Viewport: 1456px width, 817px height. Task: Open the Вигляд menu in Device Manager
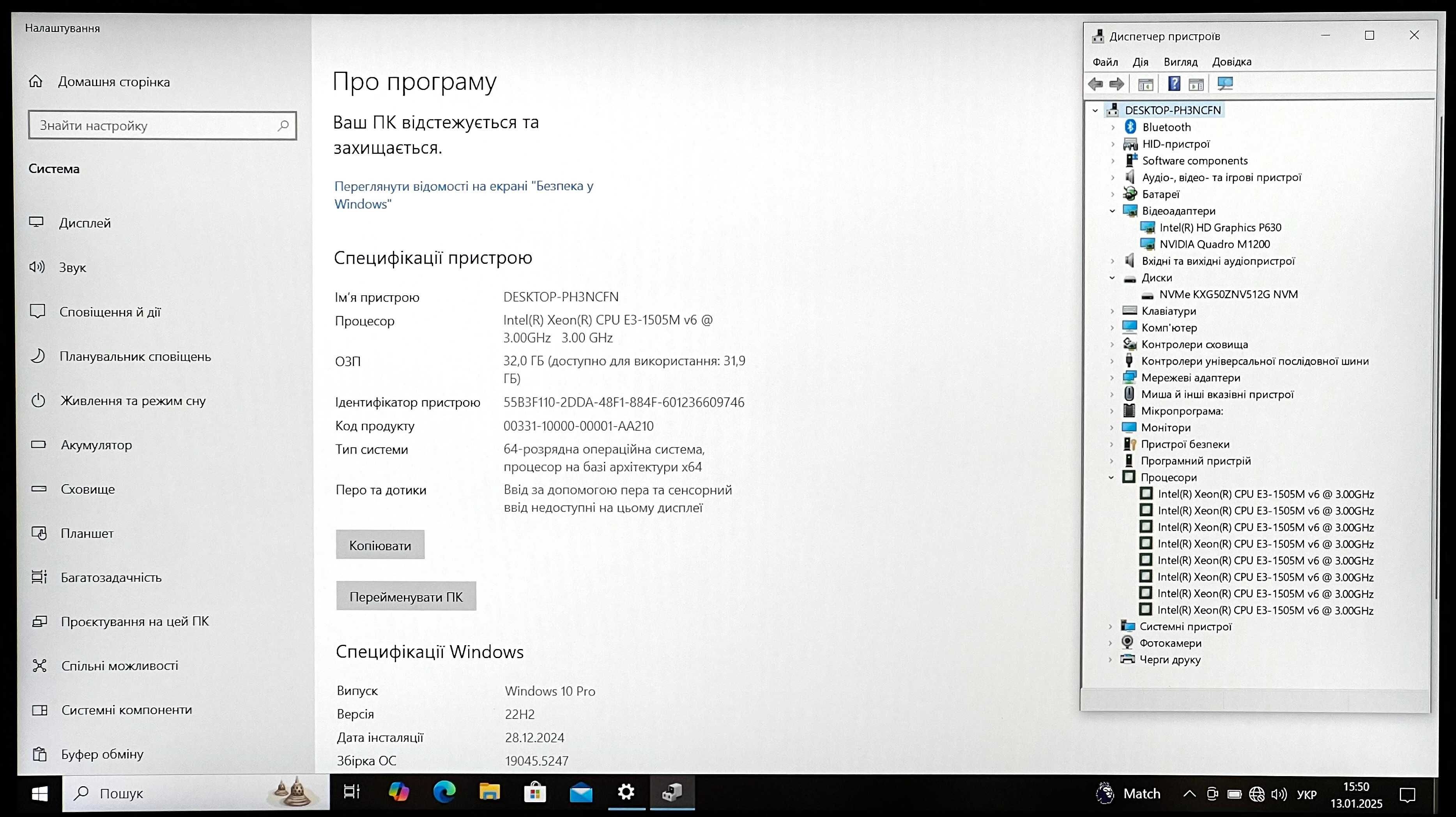[1180, 62]
